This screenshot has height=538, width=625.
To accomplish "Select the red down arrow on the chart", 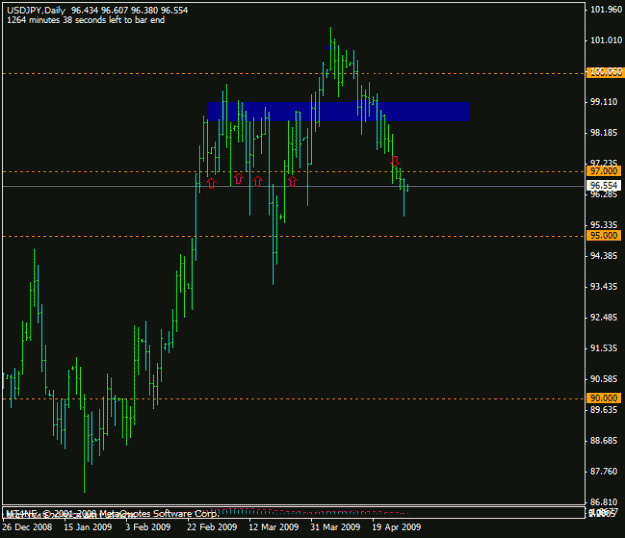I will [395, 161].
